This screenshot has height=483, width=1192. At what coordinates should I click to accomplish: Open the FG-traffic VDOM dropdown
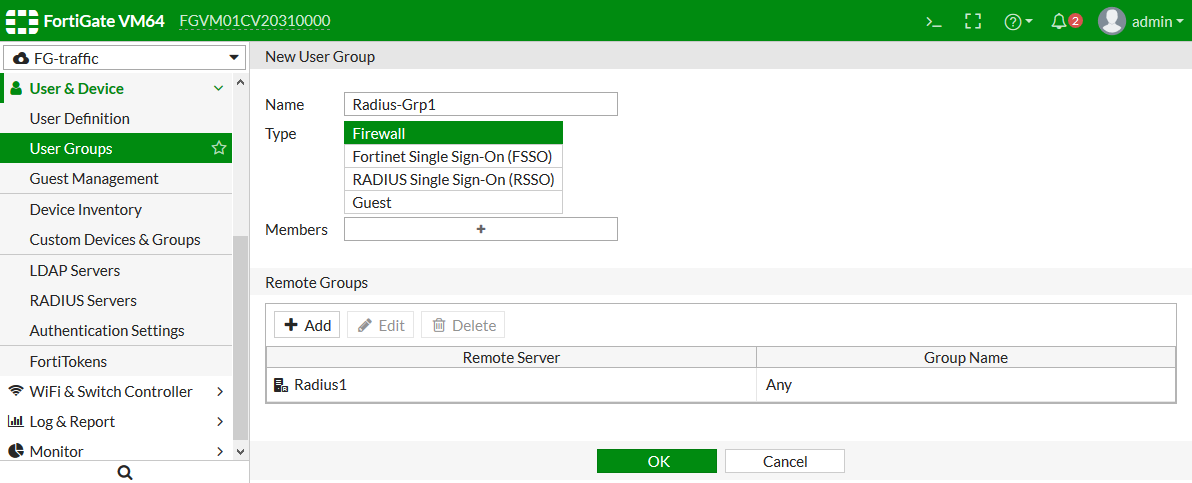coord(124,58)
